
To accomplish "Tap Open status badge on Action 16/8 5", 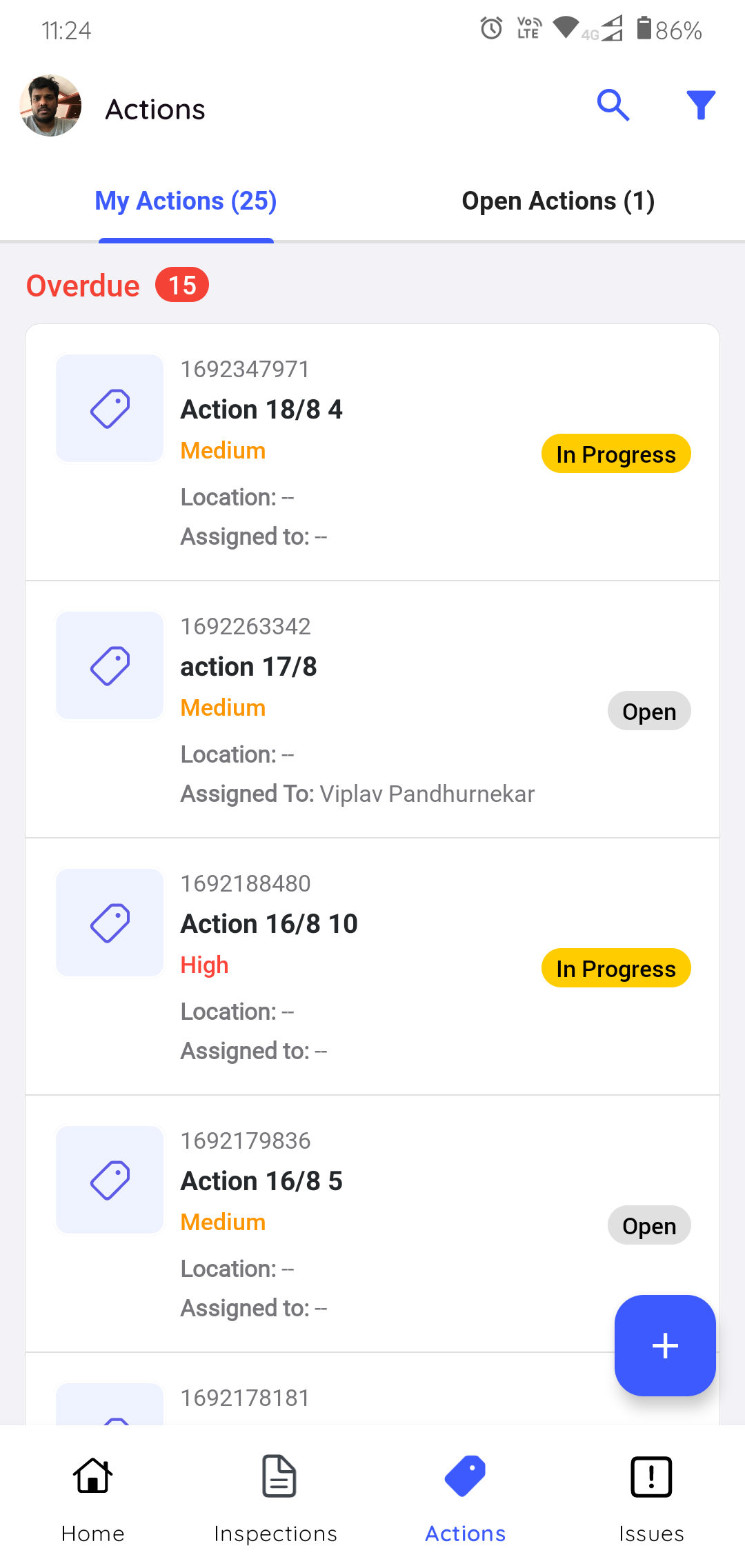I will 649,1225.
